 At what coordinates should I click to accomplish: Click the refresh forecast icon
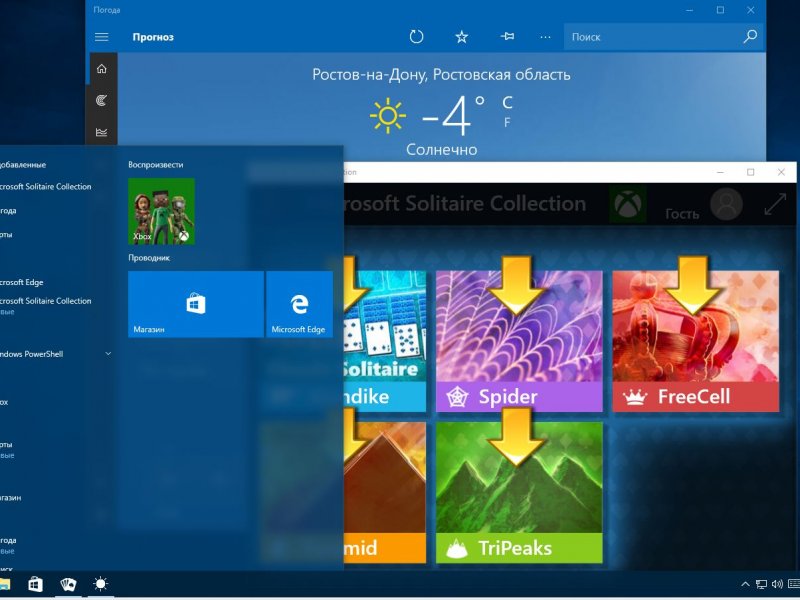pyautogui.click(x=417, y=37)
